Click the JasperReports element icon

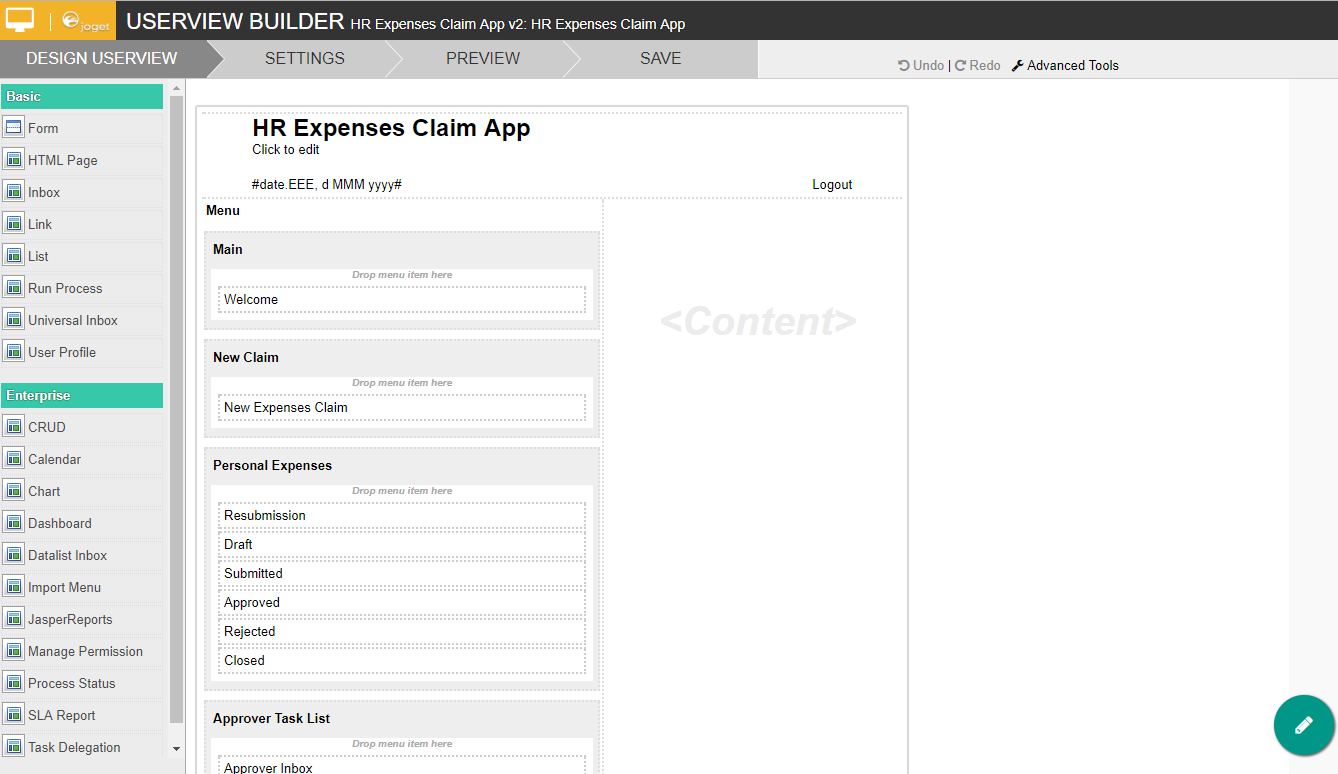tap(13, 618)
